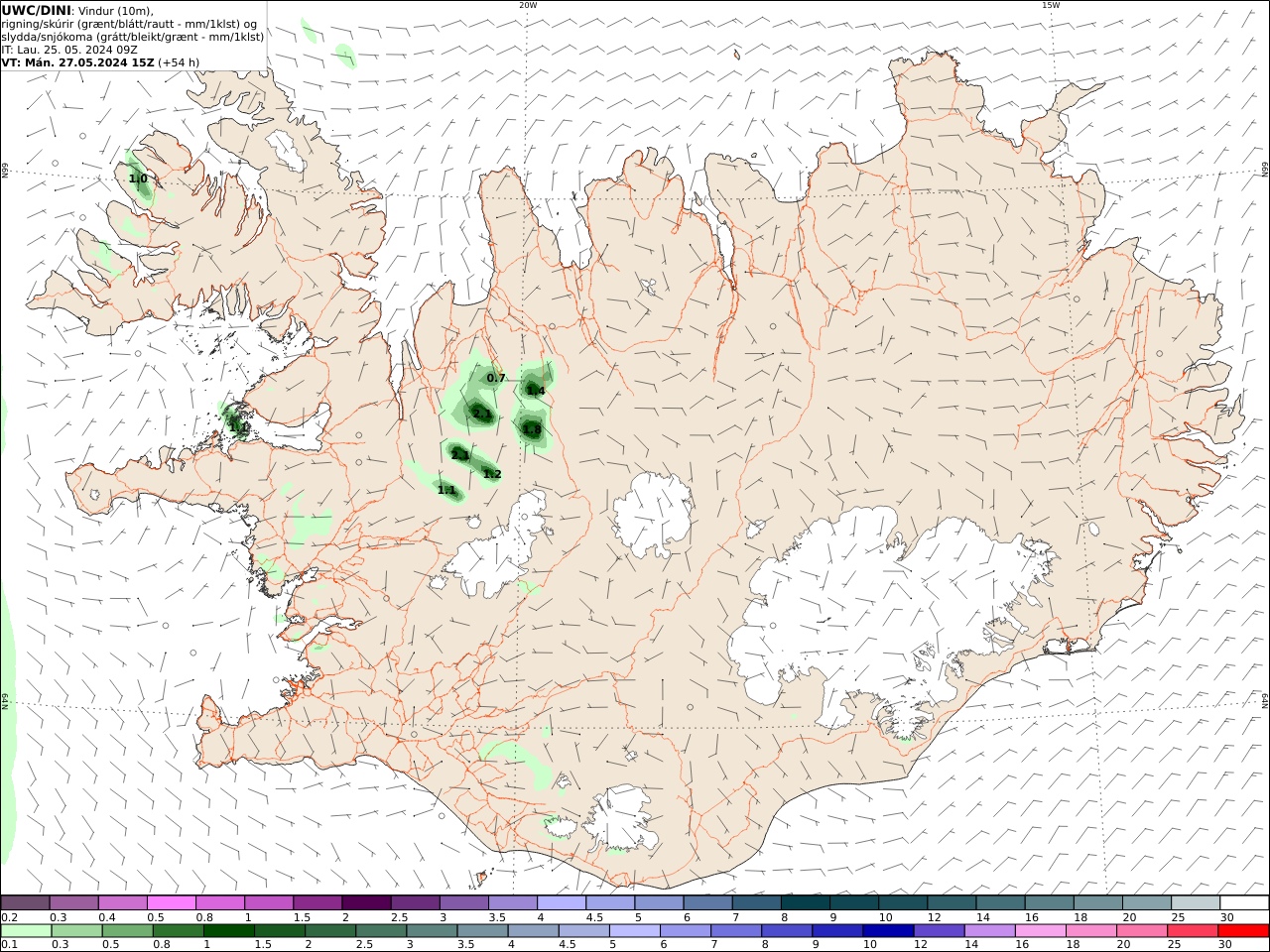Image resolution: width=1270 pixels, height=952 pixels.
Task: Select the sleet/snow legend swatch between 8 and 9
Action: (x=806, y=902)
